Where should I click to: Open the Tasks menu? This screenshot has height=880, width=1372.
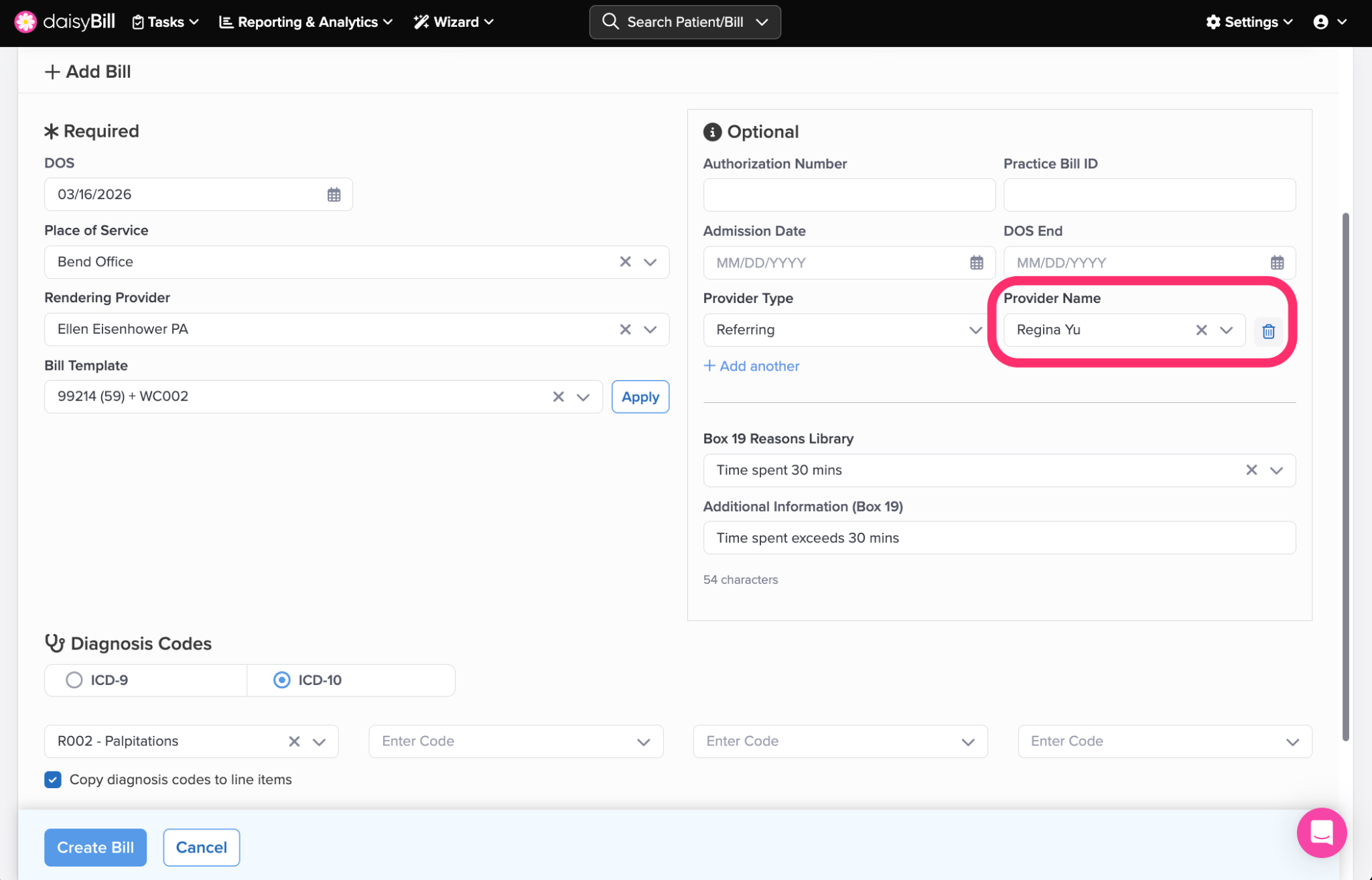pos(165,22)
